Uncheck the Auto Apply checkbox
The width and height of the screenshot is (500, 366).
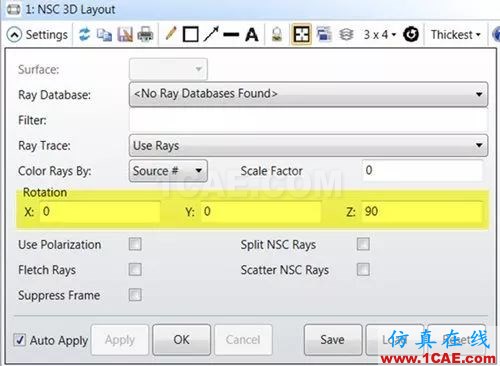point(20,340)
